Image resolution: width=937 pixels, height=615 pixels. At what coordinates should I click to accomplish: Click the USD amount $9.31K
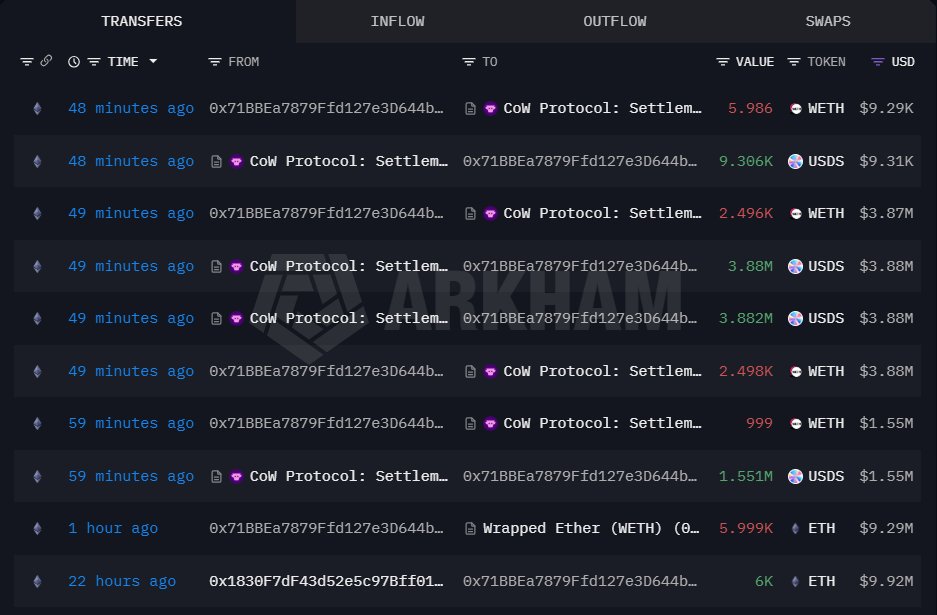[886, 161]
